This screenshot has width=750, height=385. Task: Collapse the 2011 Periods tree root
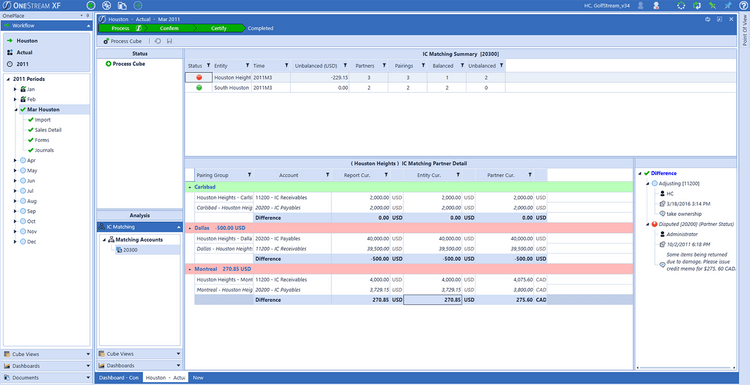[x=8, y=79]
